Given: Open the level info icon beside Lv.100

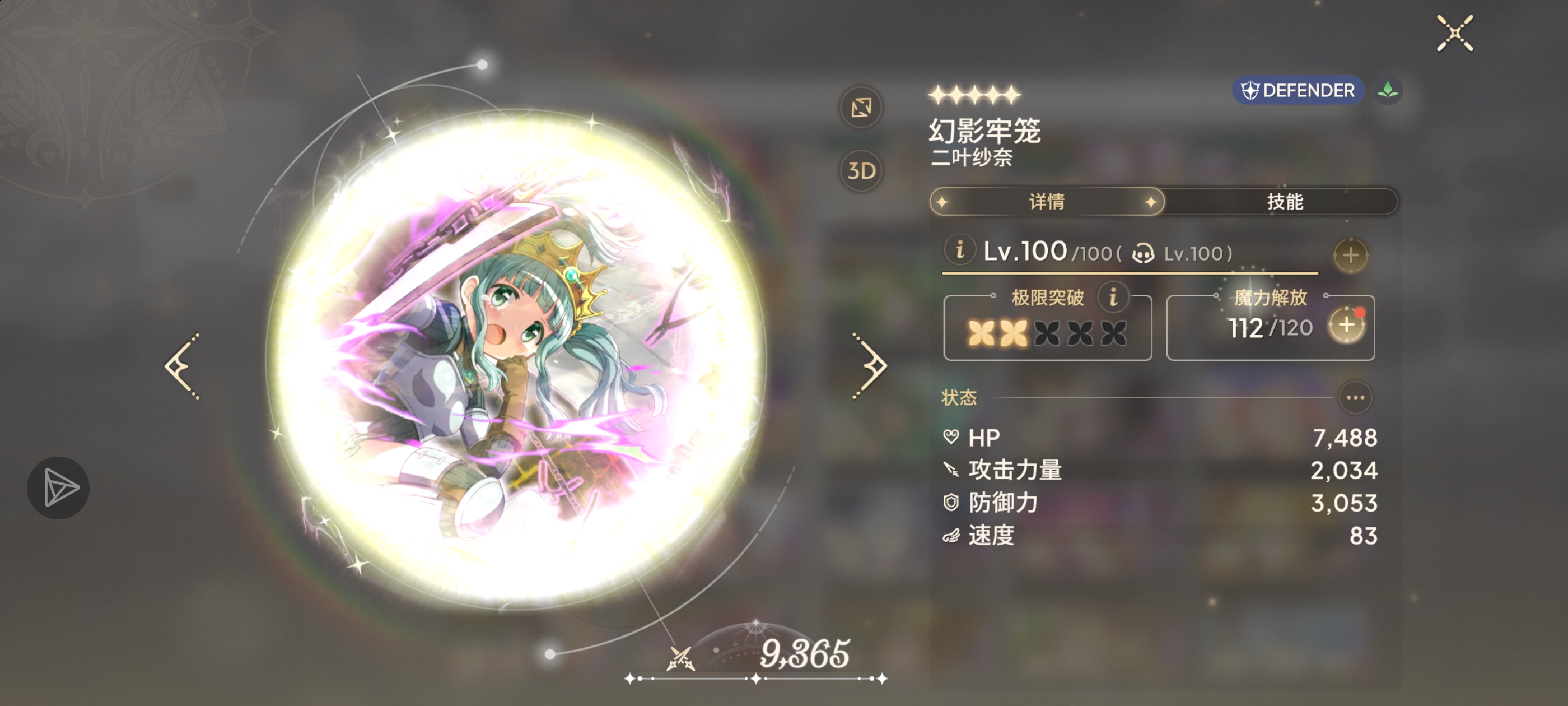Looking at the screenshot, I should (960, 250).
